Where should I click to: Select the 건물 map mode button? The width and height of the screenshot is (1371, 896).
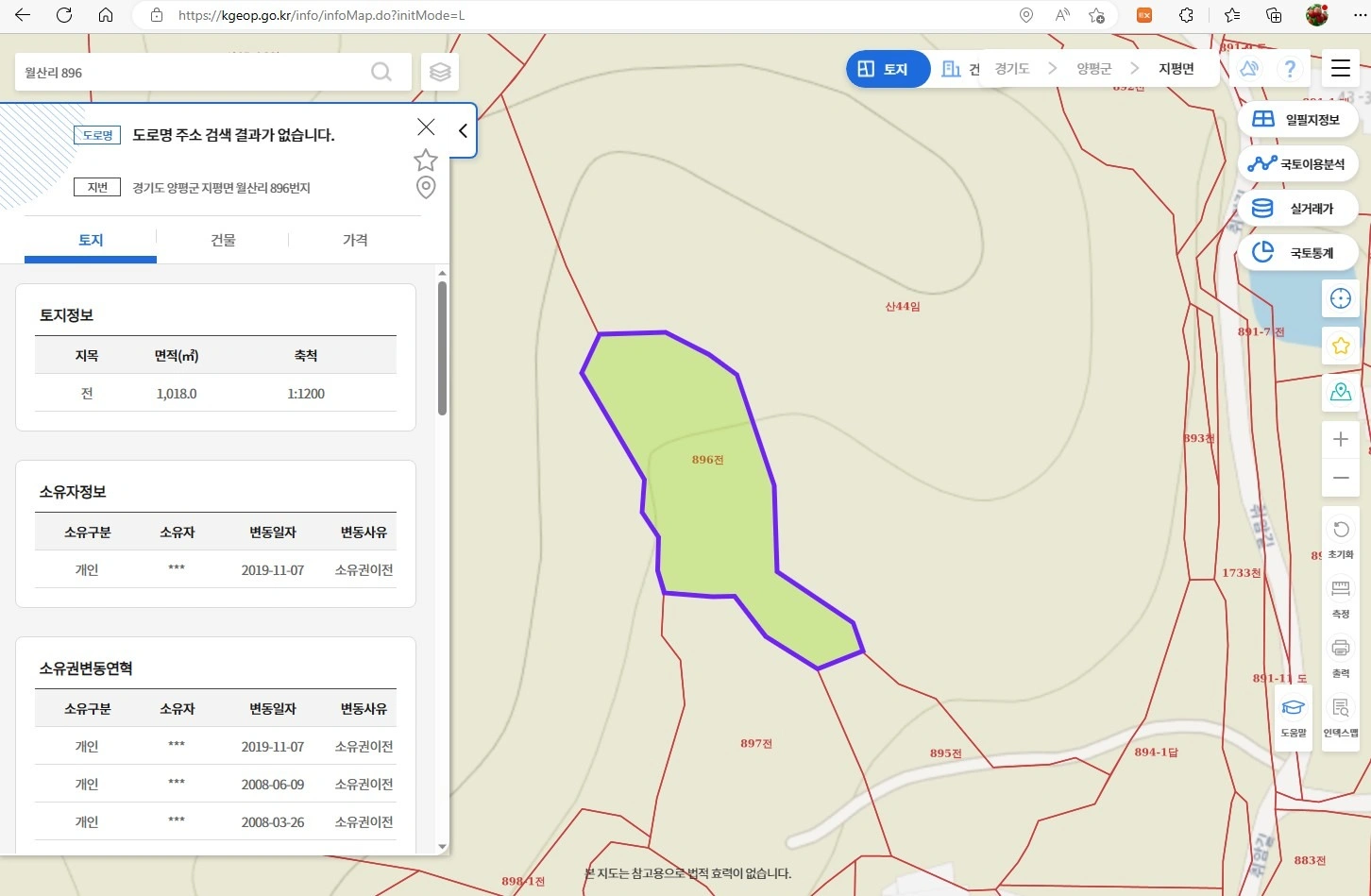click(x=960, y=69)
